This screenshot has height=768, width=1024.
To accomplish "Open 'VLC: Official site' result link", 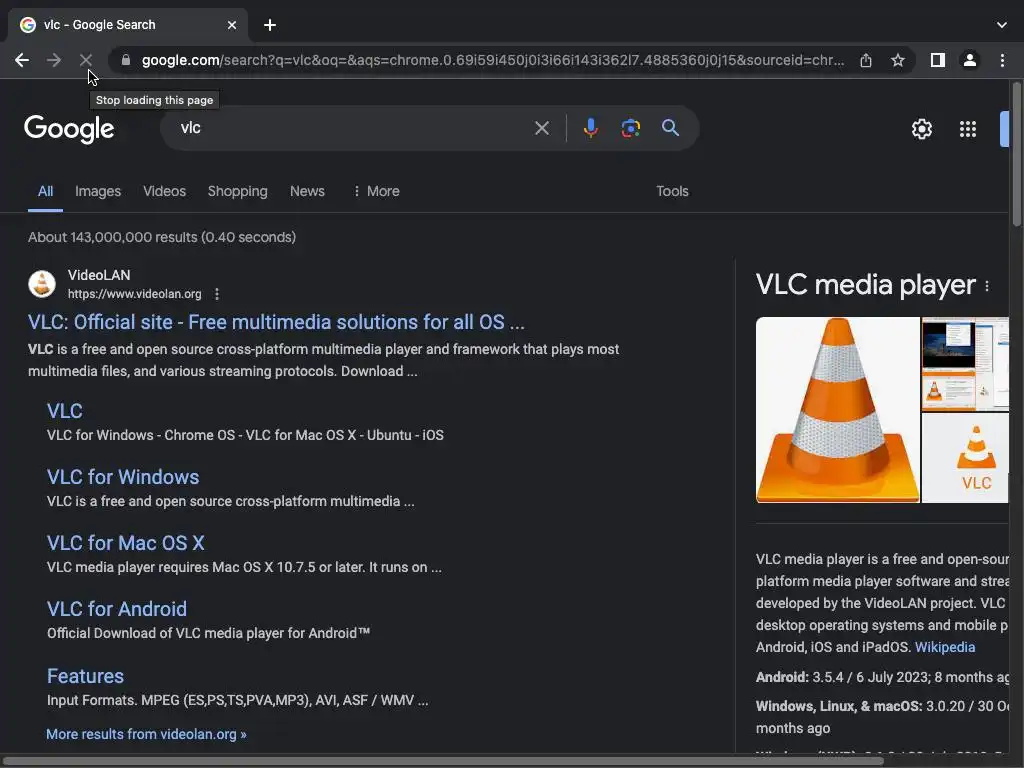I will (x=276, y=322).
